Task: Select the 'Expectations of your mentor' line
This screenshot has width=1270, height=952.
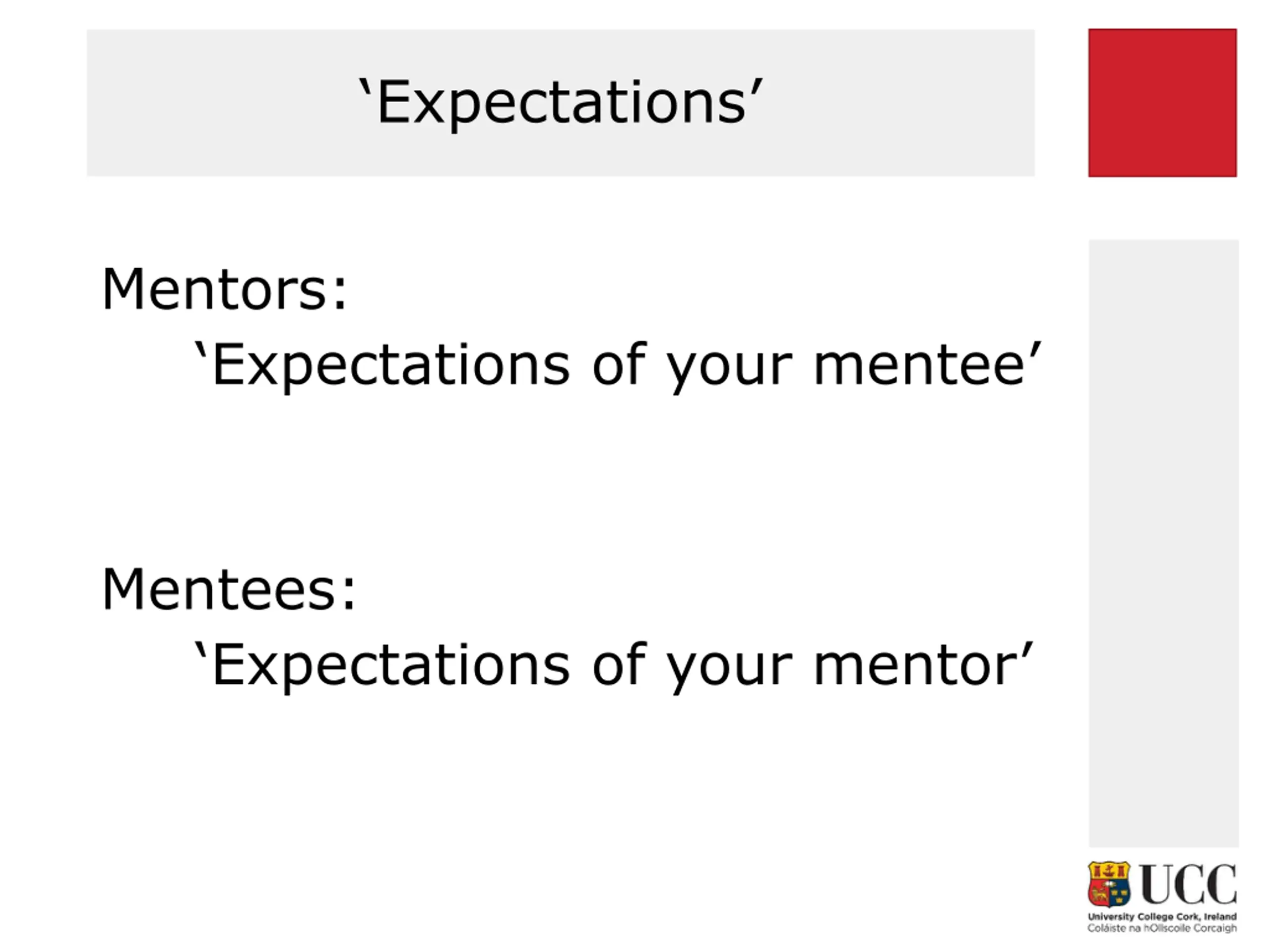Action: 613,665
